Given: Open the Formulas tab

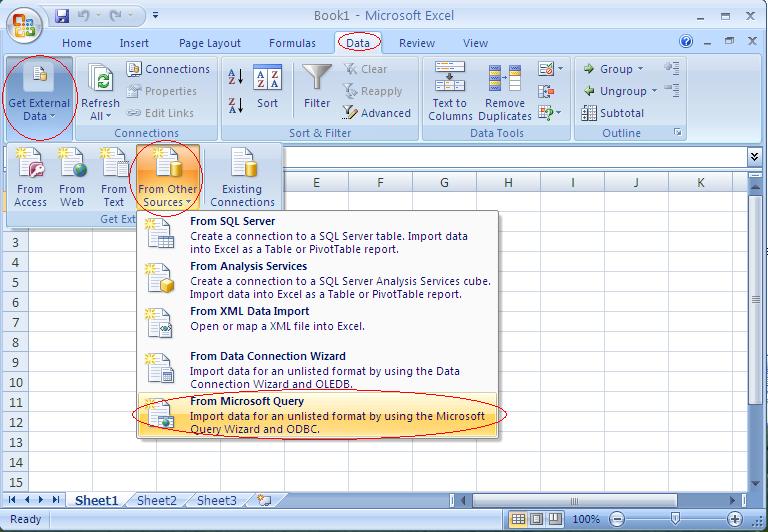Looking at the screenshot, I should (x=292, y=43).
